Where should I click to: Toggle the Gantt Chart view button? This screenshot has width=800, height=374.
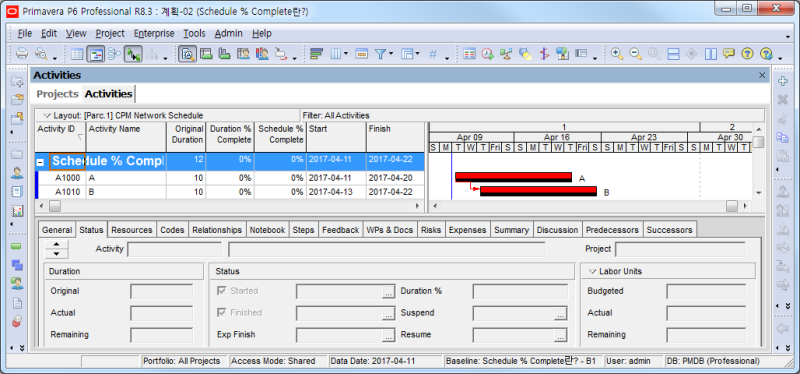pyautogui.click(x=95, y=54)
